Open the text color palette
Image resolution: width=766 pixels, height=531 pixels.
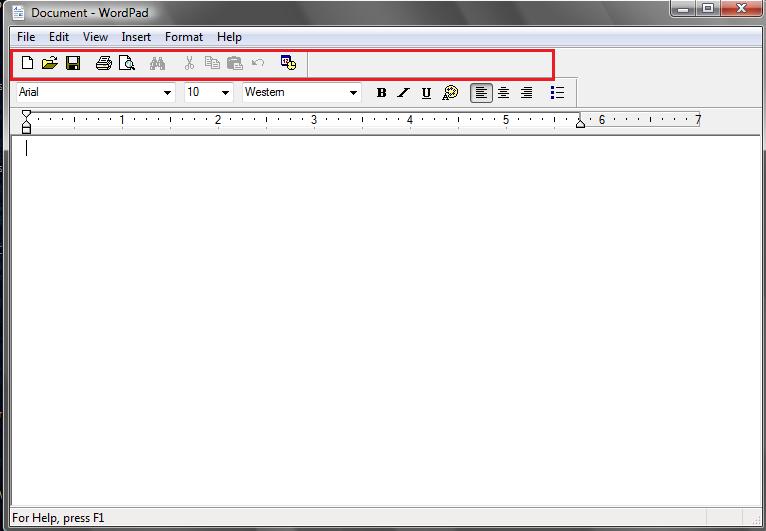tap(450, 93)
